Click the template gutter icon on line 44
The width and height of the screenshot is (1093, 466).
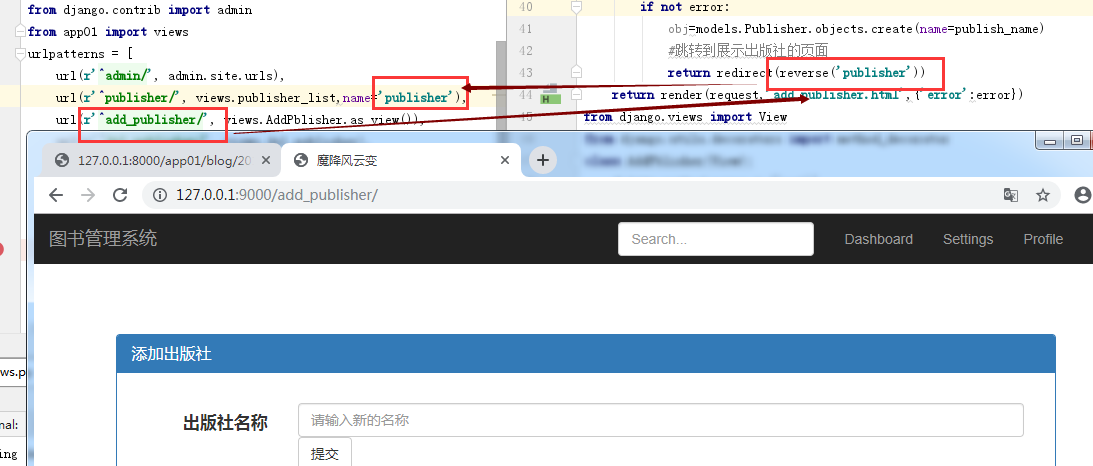(x=551, y=100)
